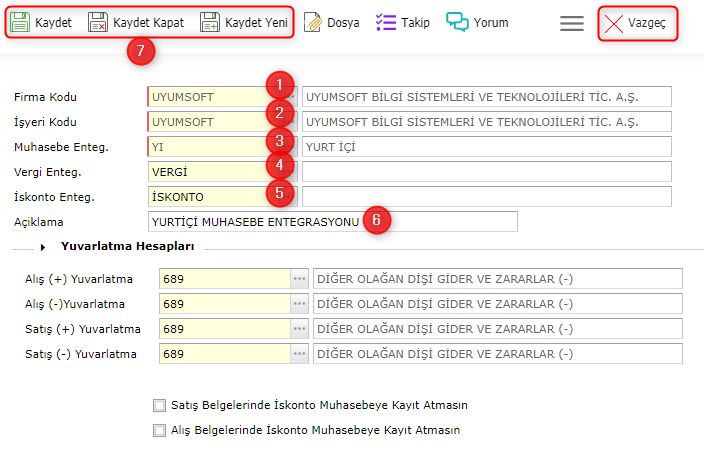Screen dimensions: 704x454
Task: Open the Takip checklist tool
Action: 403,22
